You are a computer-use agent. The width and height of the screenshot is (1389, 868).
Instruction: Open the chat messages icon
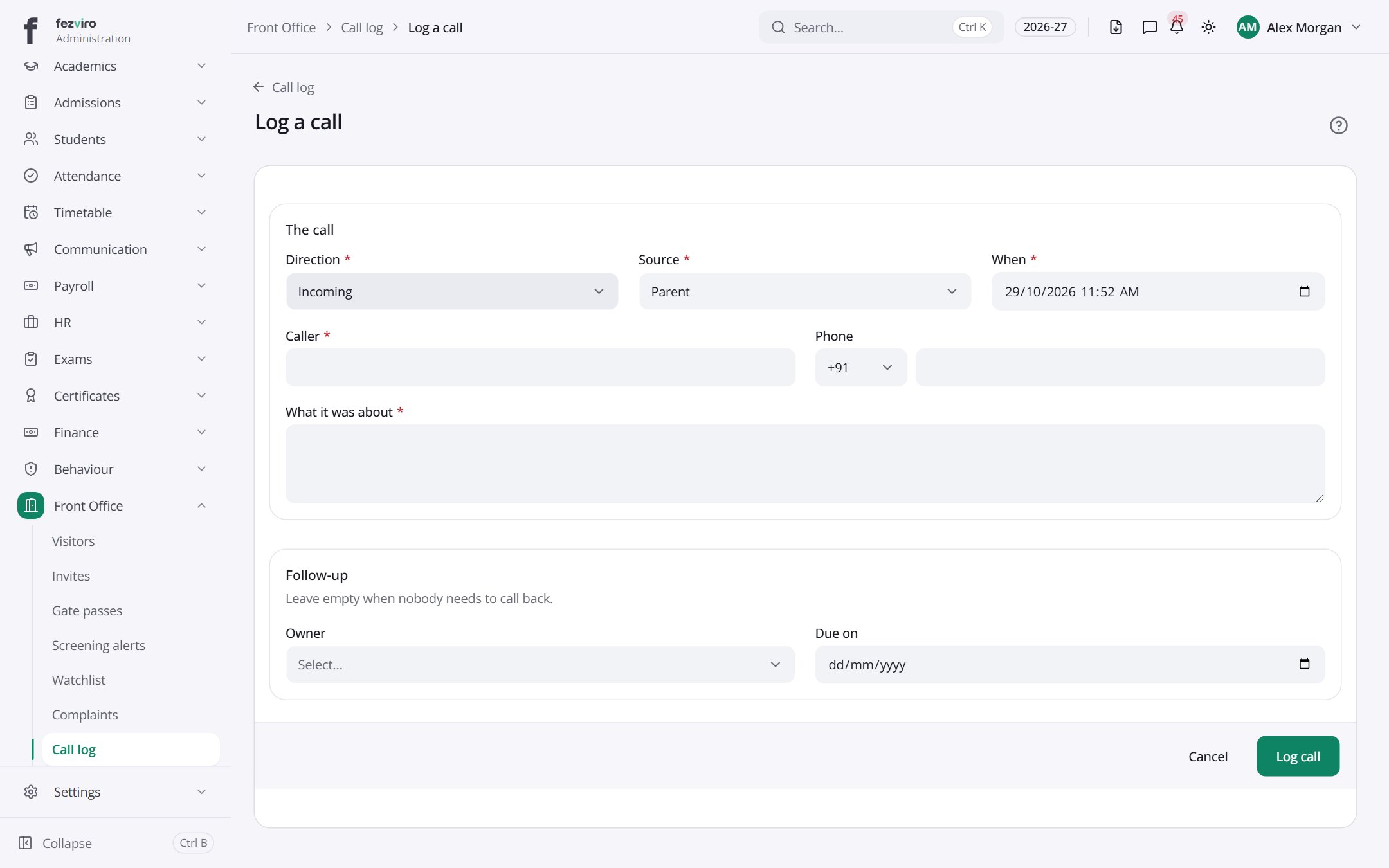coord(1149,27)
